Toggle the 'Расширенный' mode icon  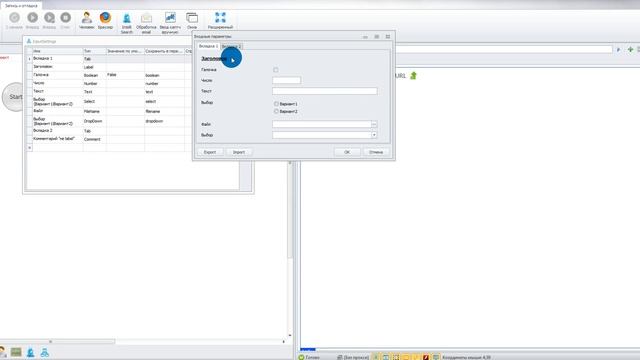(220, 17)
